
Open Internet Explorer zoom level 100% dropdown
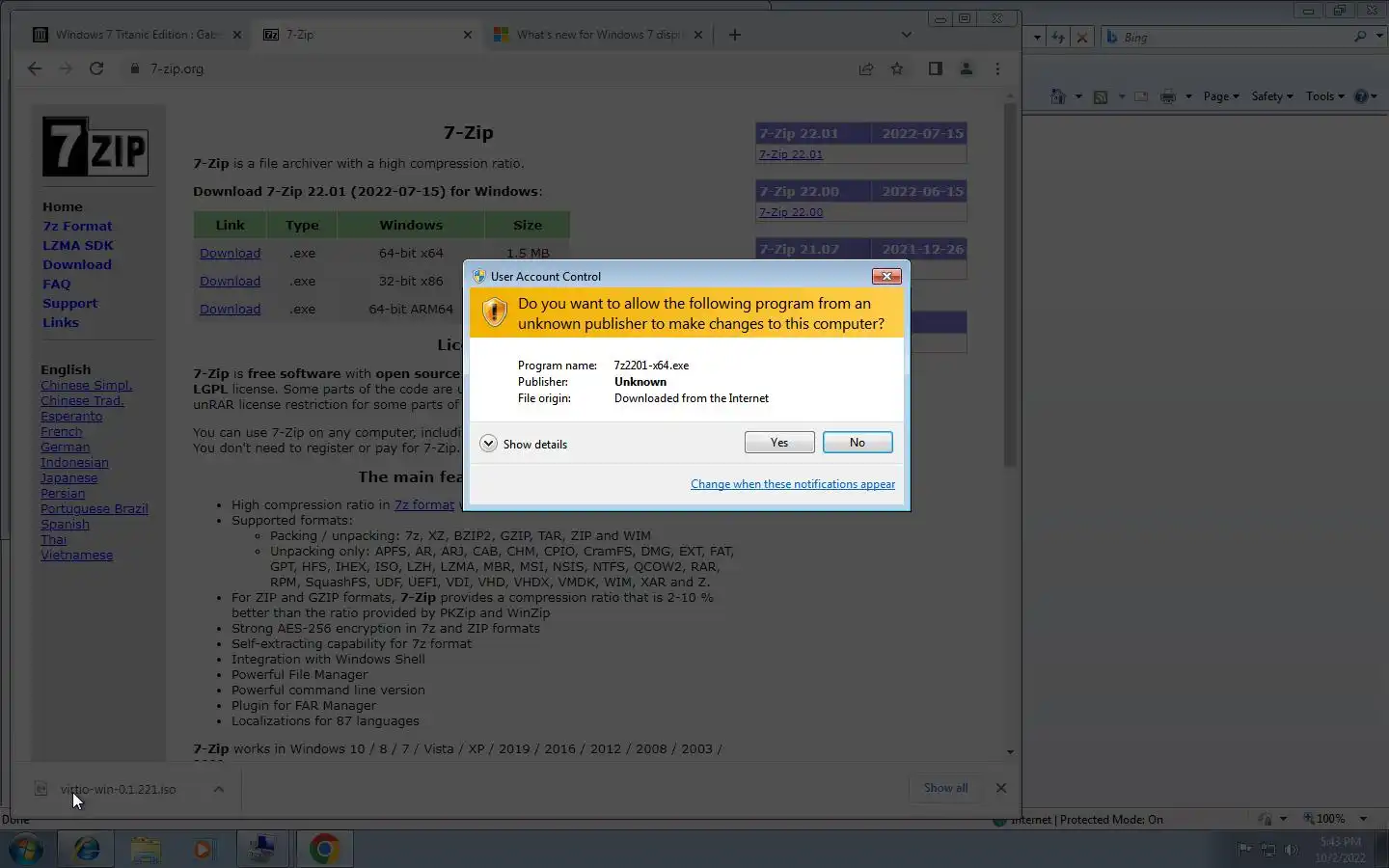1363,819
